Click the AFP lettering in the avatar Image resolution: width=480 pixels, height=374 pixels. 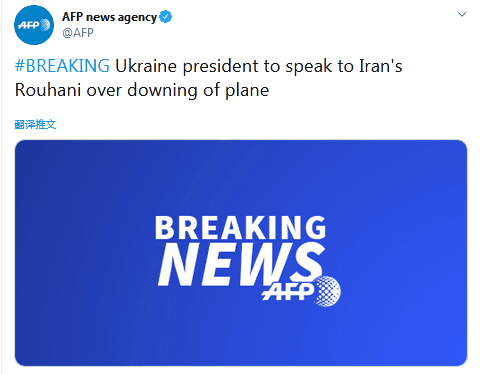(x=29, y=25)
